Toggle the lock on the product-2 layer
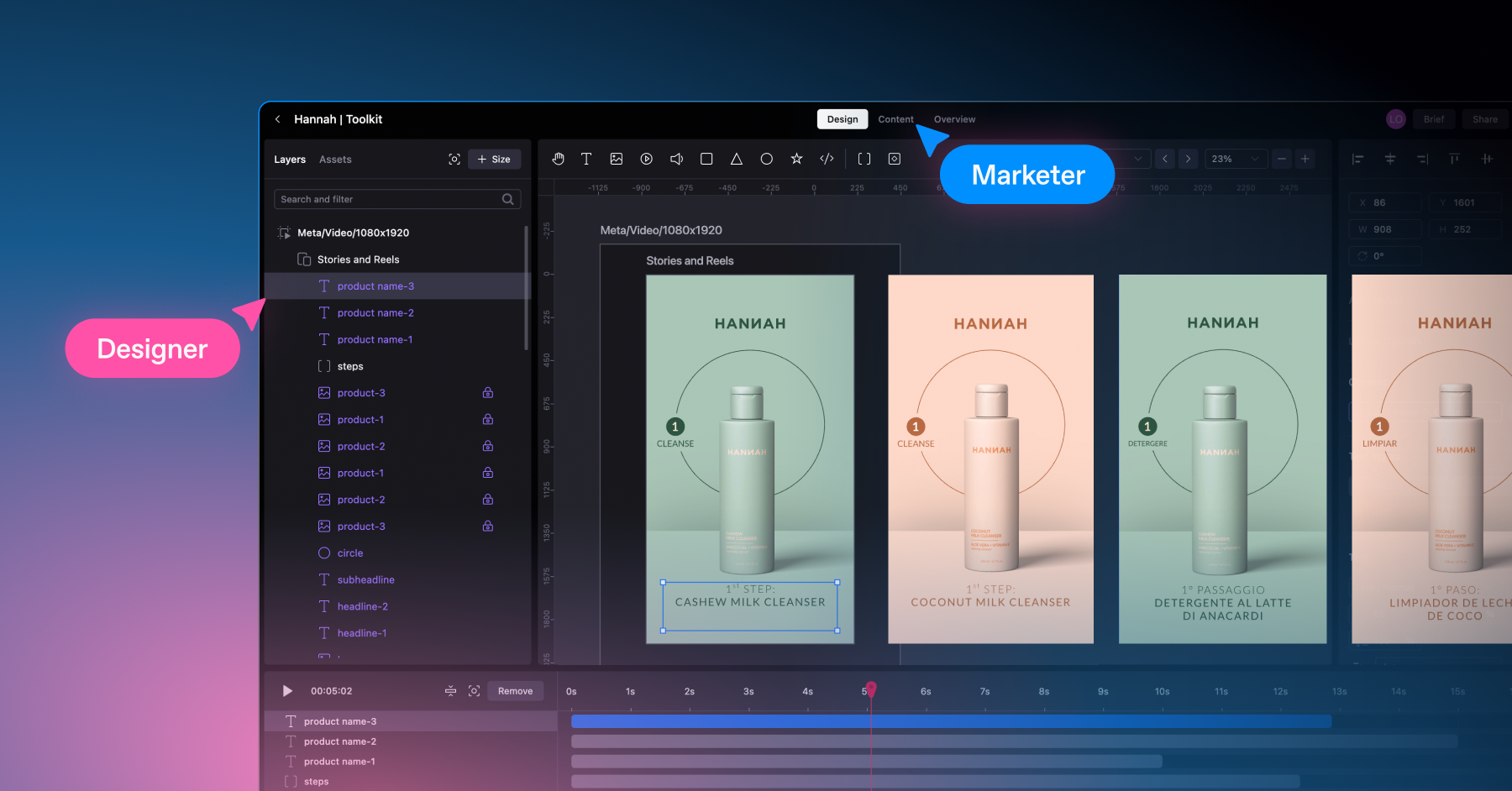Viewport: 1512px width, 791px height. [x=488, y=446]
